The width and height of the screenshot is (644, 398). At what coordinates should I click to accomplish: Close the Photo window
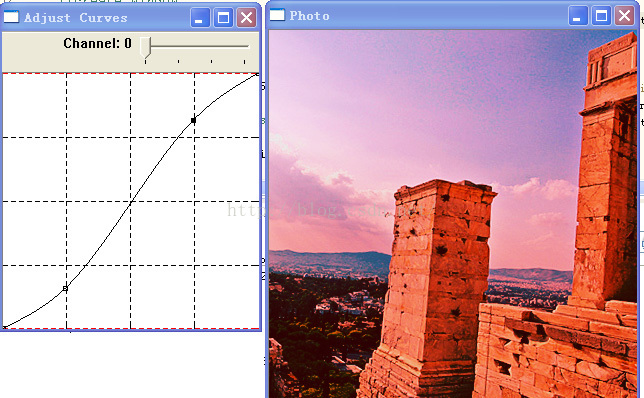(x=624, y=16)
